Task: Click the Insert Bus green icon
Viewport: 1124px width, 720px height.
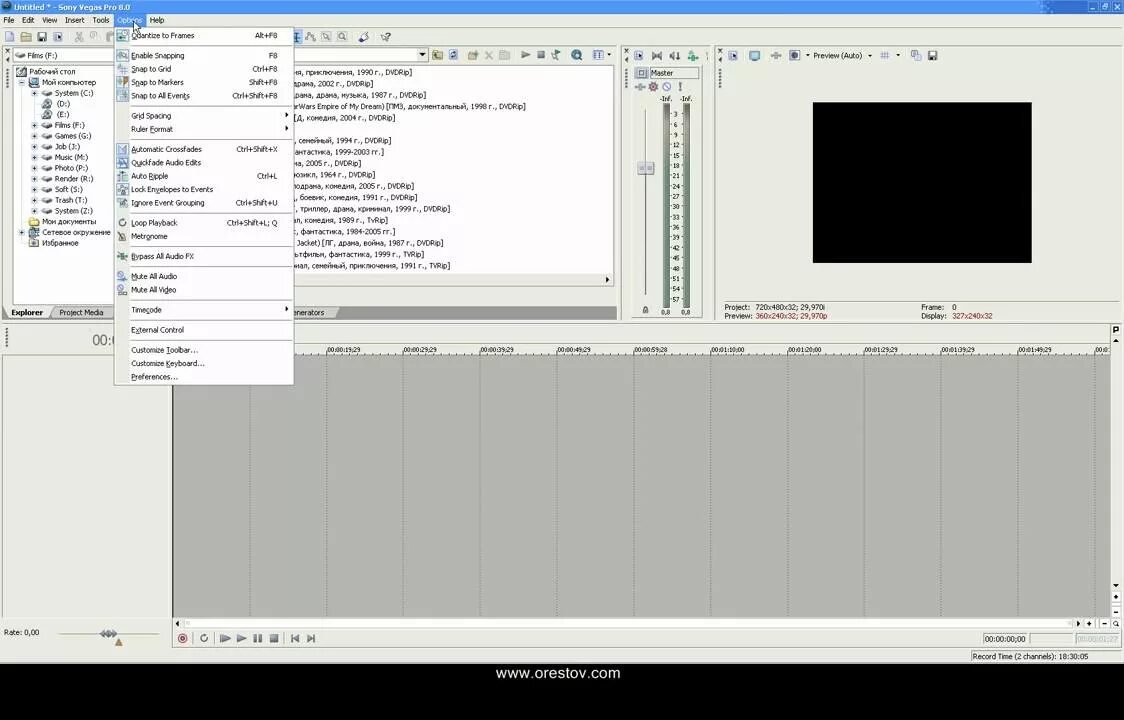Action: pos(692,55)
